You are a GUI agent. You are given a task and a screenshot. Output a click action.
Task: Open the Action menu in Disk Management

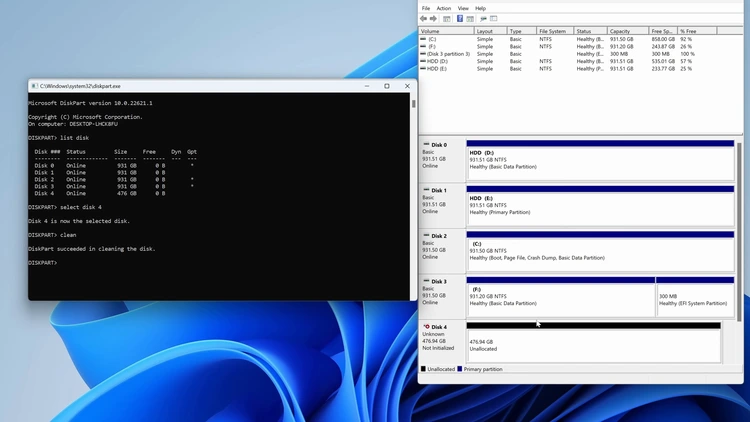[x=443, y=8]
